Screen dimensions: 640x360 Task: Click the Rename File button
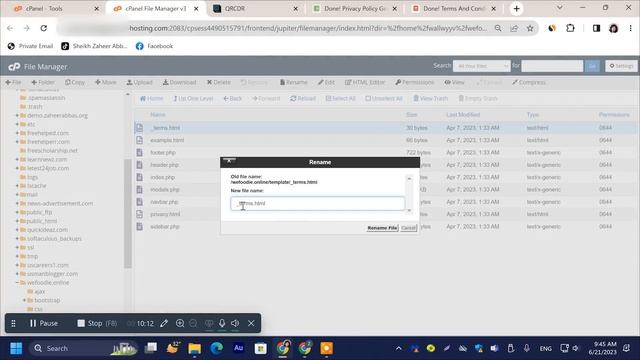point(382,228)
